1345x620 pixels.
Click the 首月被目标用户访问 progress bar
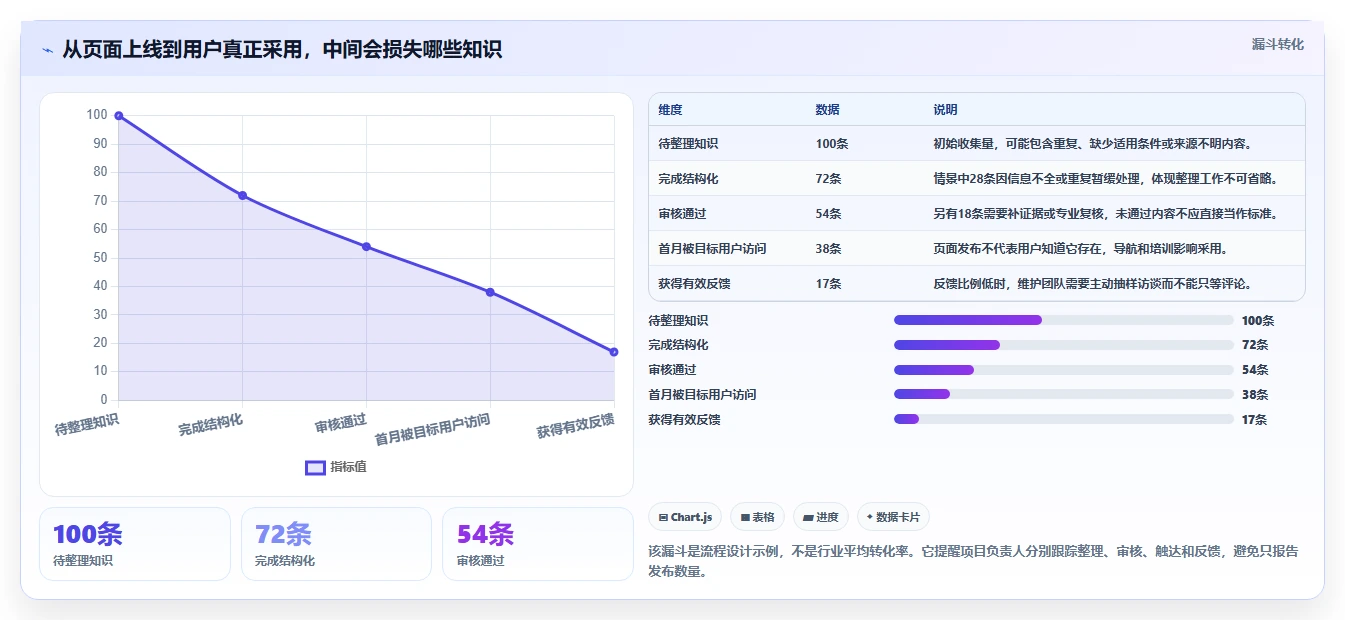click(x=1064, y=394)
